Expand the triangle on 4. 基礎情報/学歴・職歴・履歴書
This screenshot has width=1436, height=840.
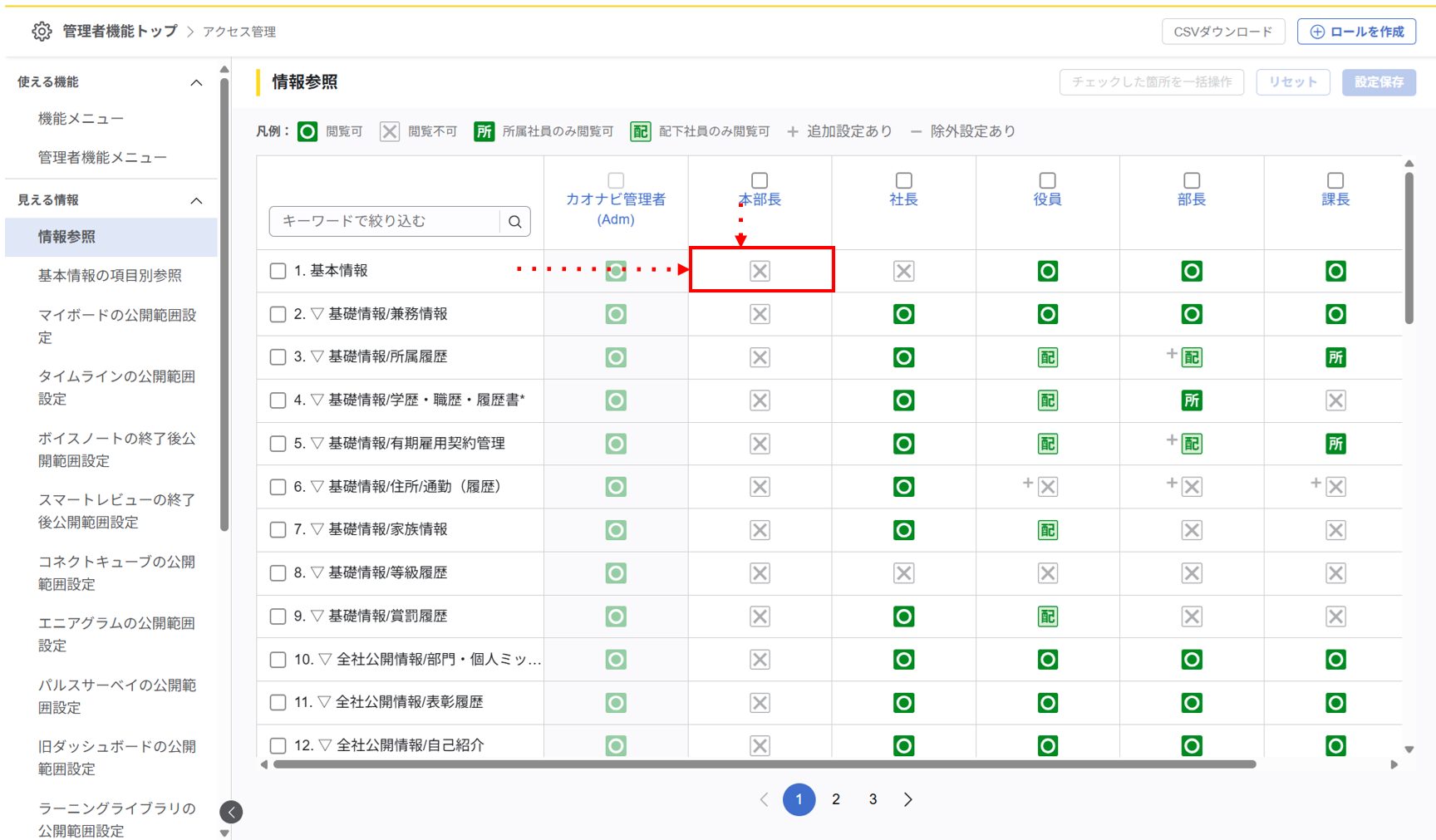(317, 400)
